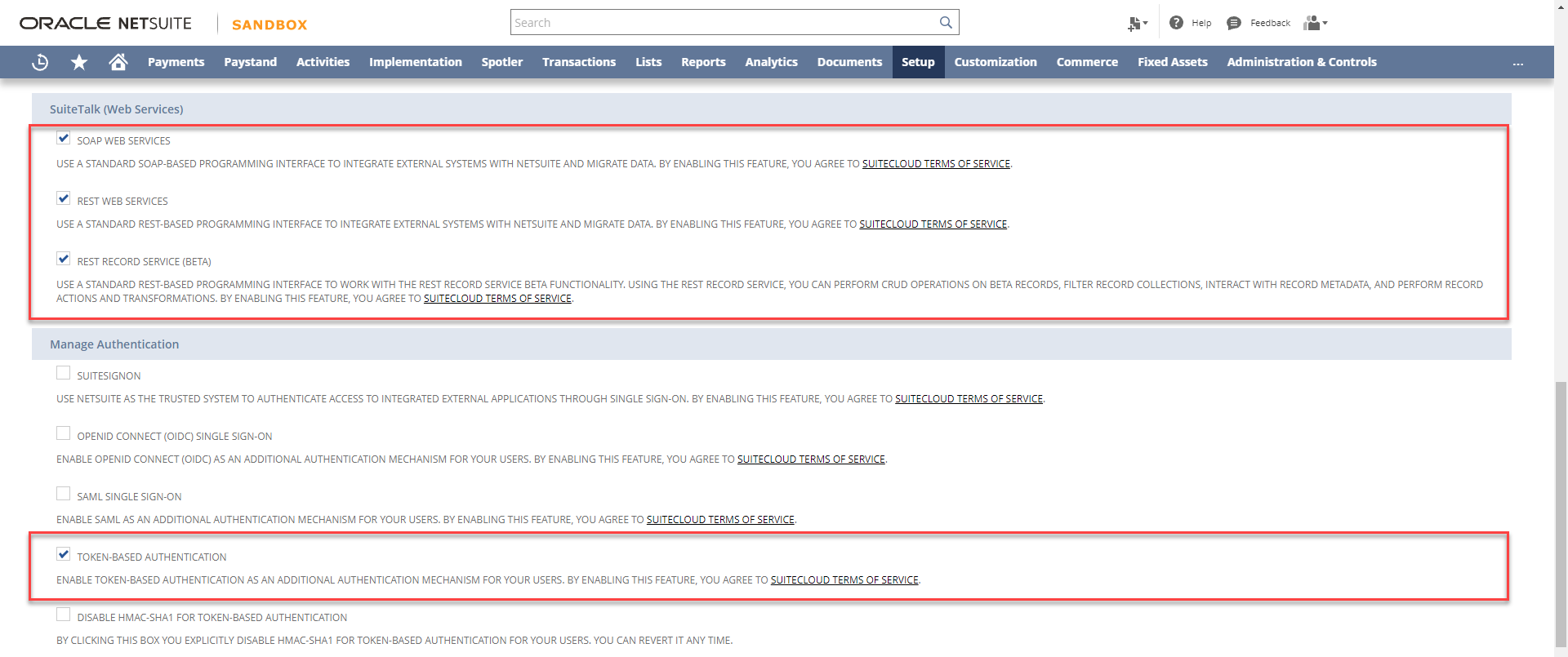Open SuiteCloud Terms link under SOAP Web Services
The height and width of the screenshot is (657, 1568).
coord(936,164)
